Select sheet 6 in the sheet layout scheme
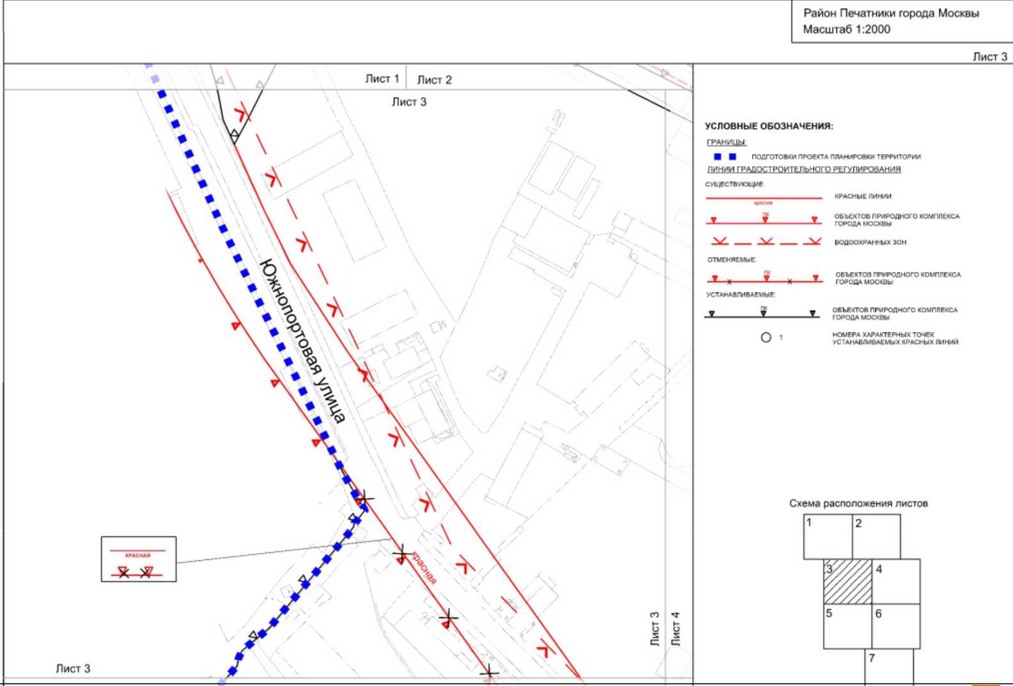Screen dimensions: 1013x686 point(896,626)
